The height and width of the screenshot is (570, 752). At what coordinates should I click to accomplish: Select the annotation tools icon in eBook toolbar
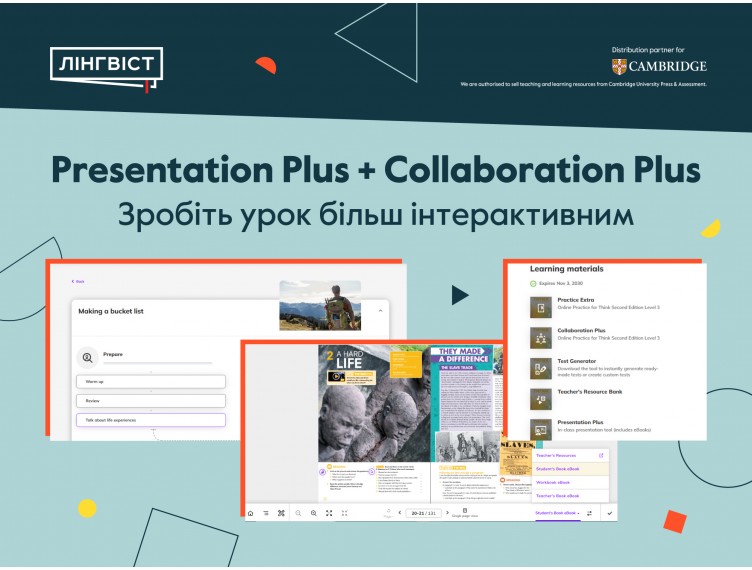pyautogui.click(x=282, y=513)
